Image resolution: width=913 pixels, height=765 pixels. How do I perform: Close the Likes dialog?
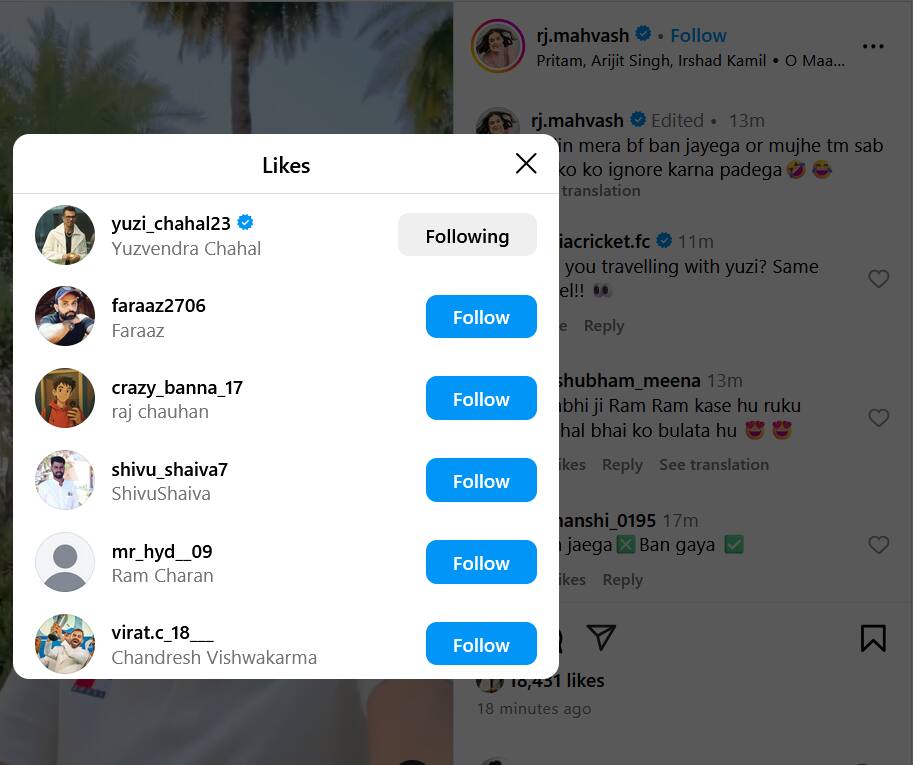(526, 164)
